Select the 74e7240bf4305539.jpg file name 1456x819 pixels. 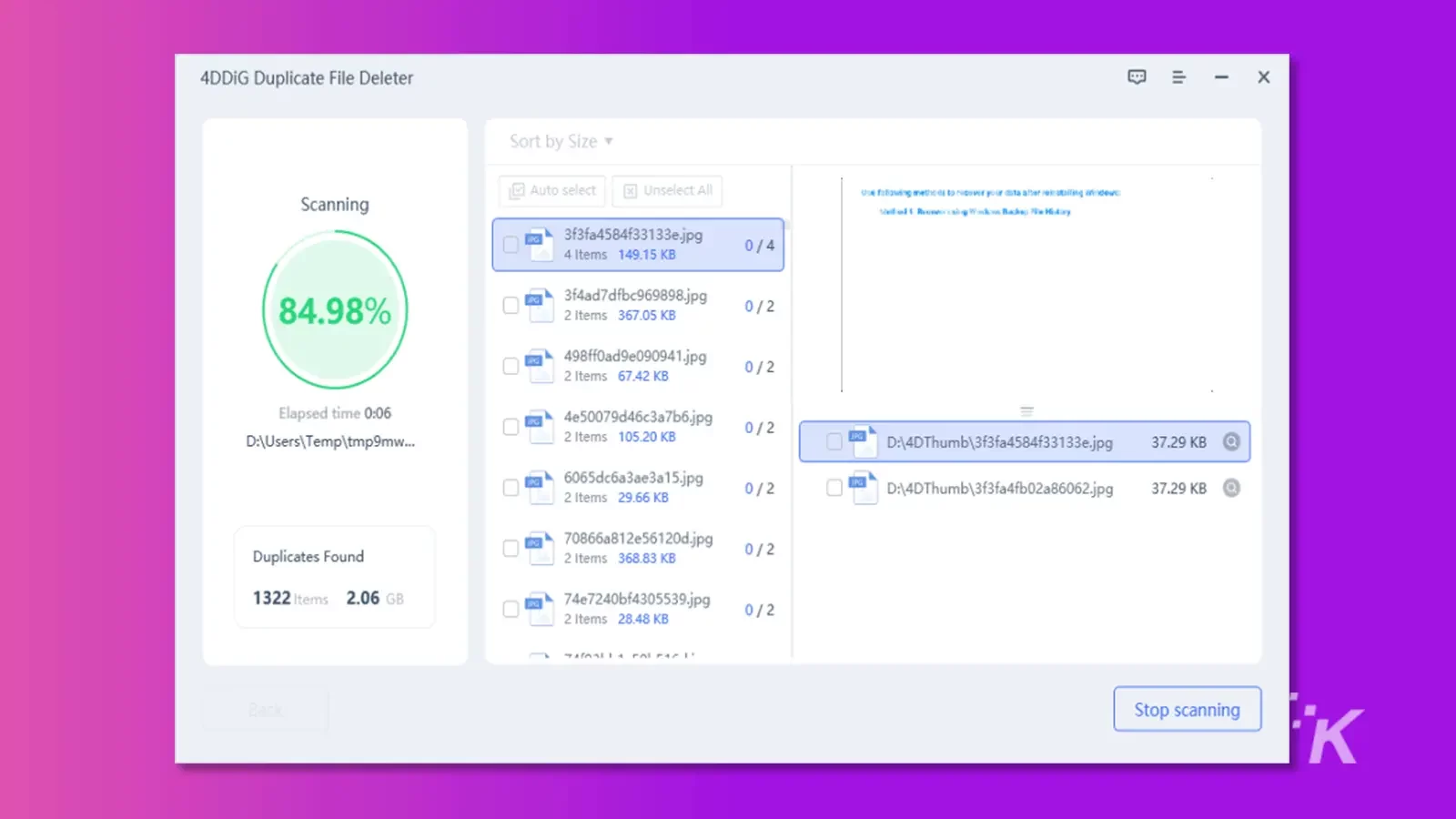click(x=637, y=599)
